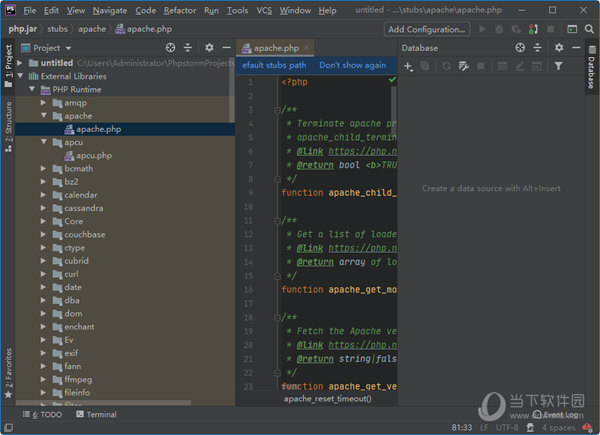
Task: Click the Project tree vertical scrollbar
Action: point(232,90)
